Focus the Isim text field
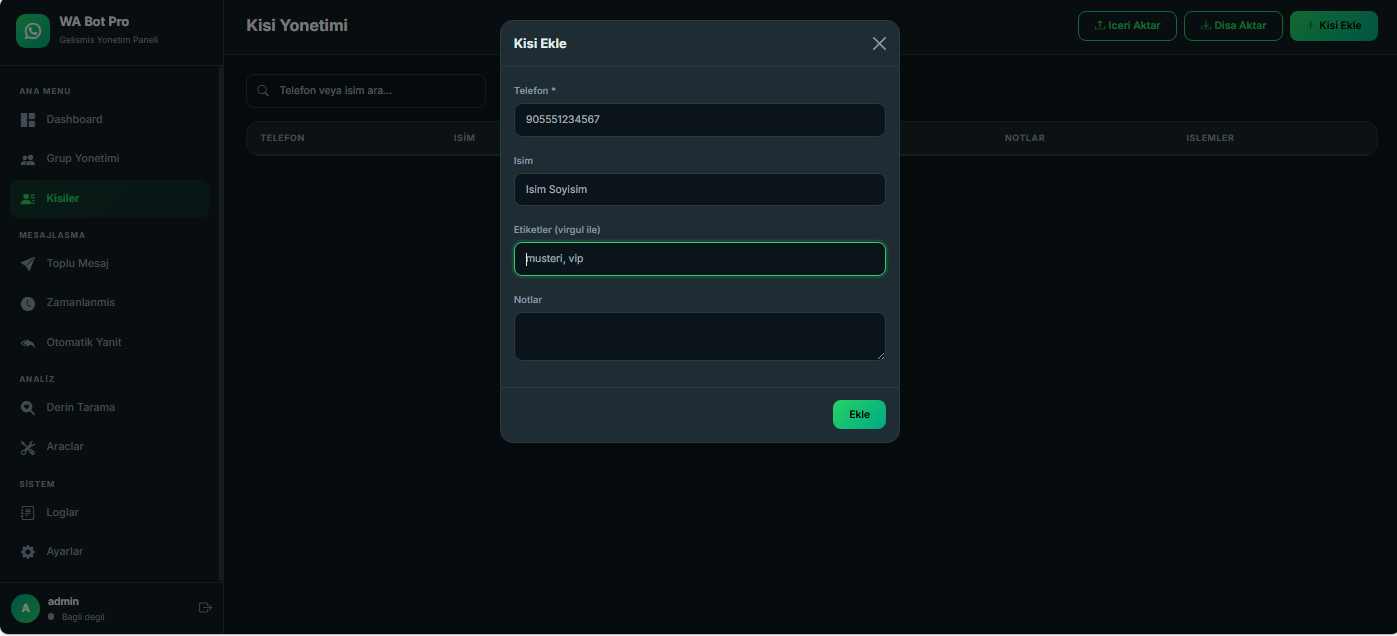The width and height of the screenshot is (1397, 636). pos(699,190)
